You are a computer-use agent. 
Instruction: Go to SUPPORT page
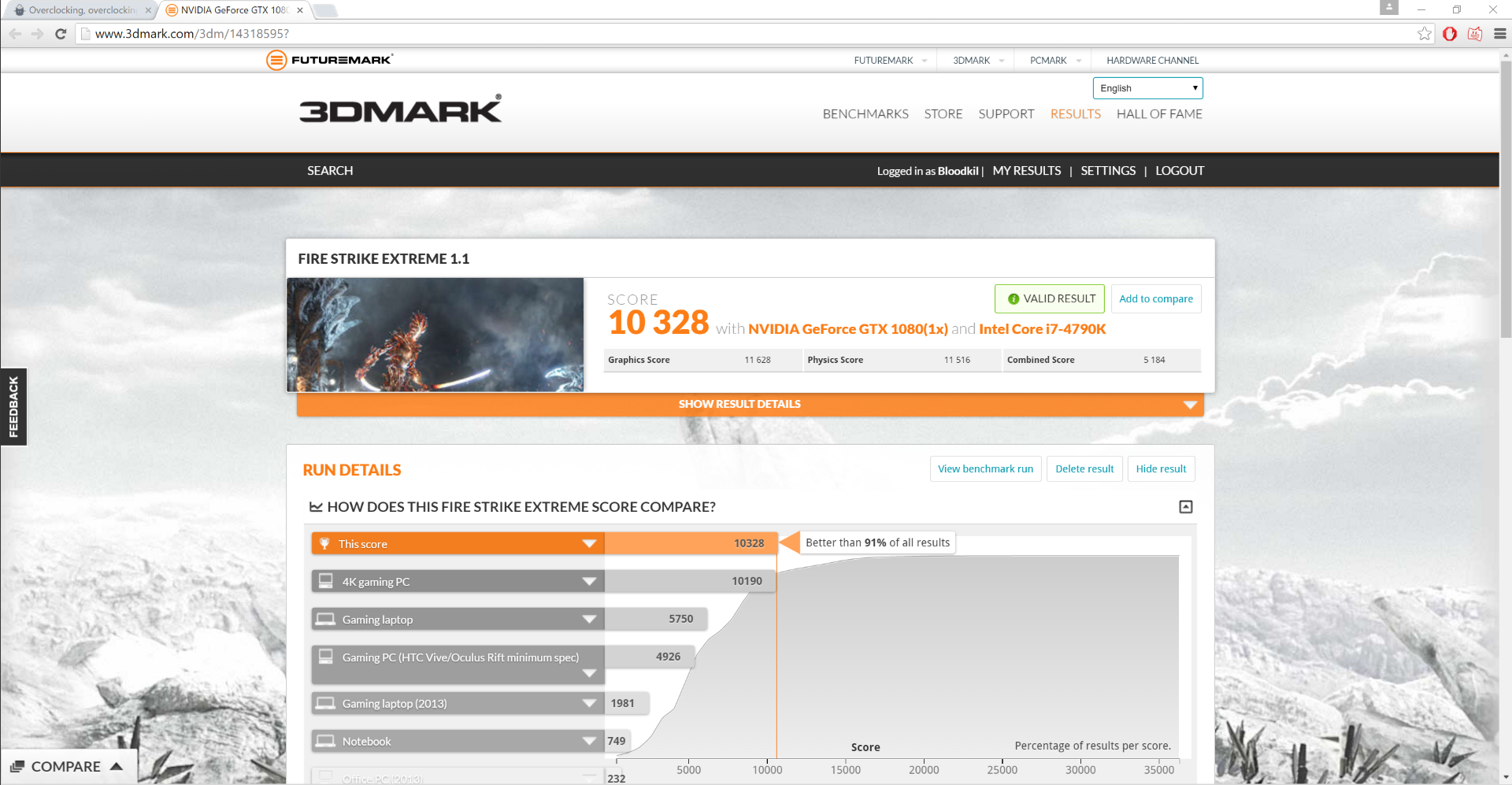[x=1006, y=114]
